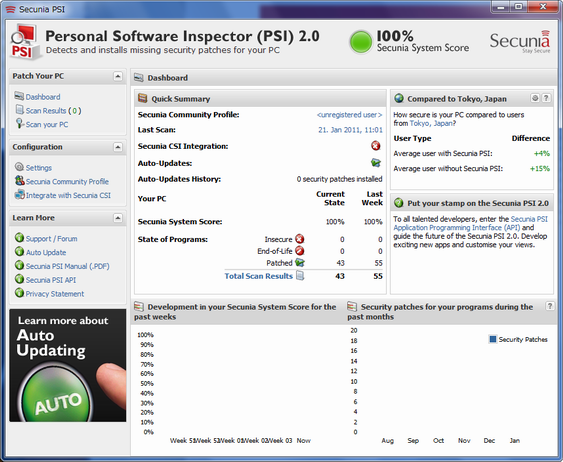Close the Secunia PSI window
This screenshot has width=563, height=462.
pos(543,7)
